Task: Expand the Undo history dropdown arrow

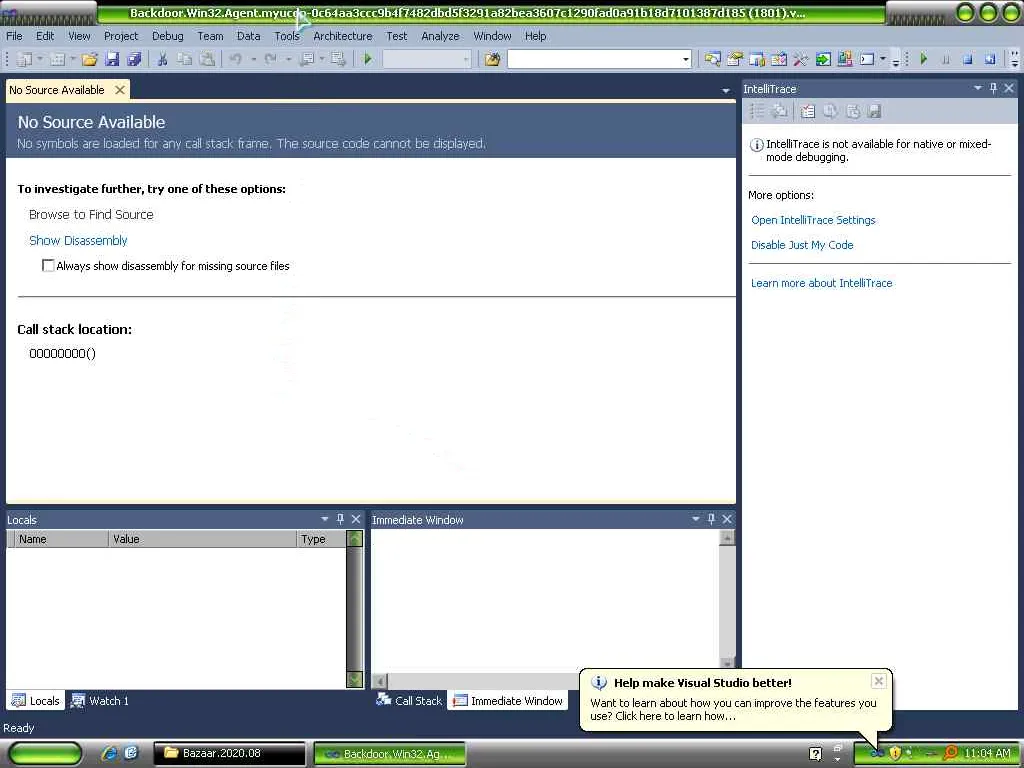Action: [253, 59]
